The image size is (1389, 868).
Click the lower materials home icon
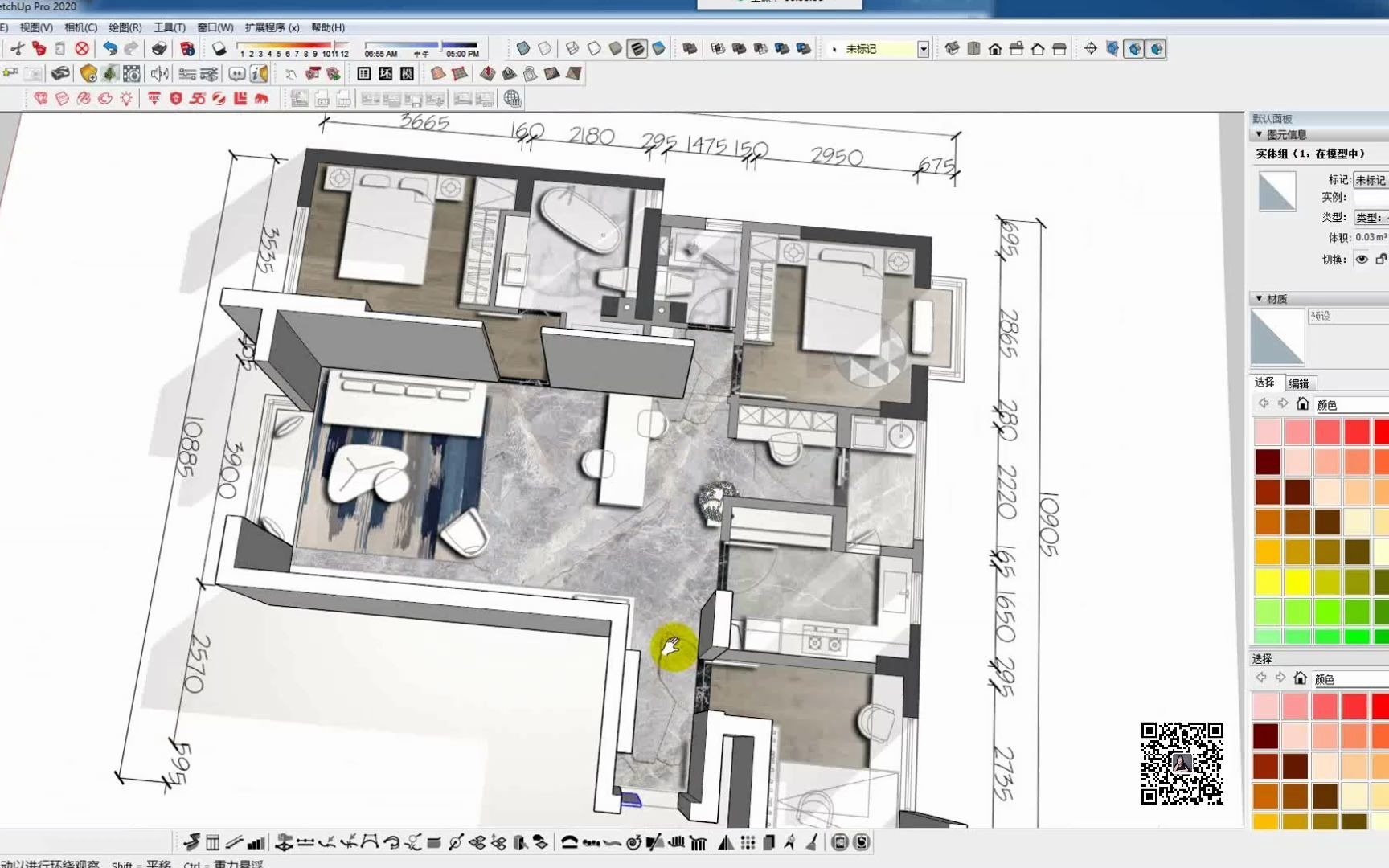pyautogui.click(x=1301, y=678)
